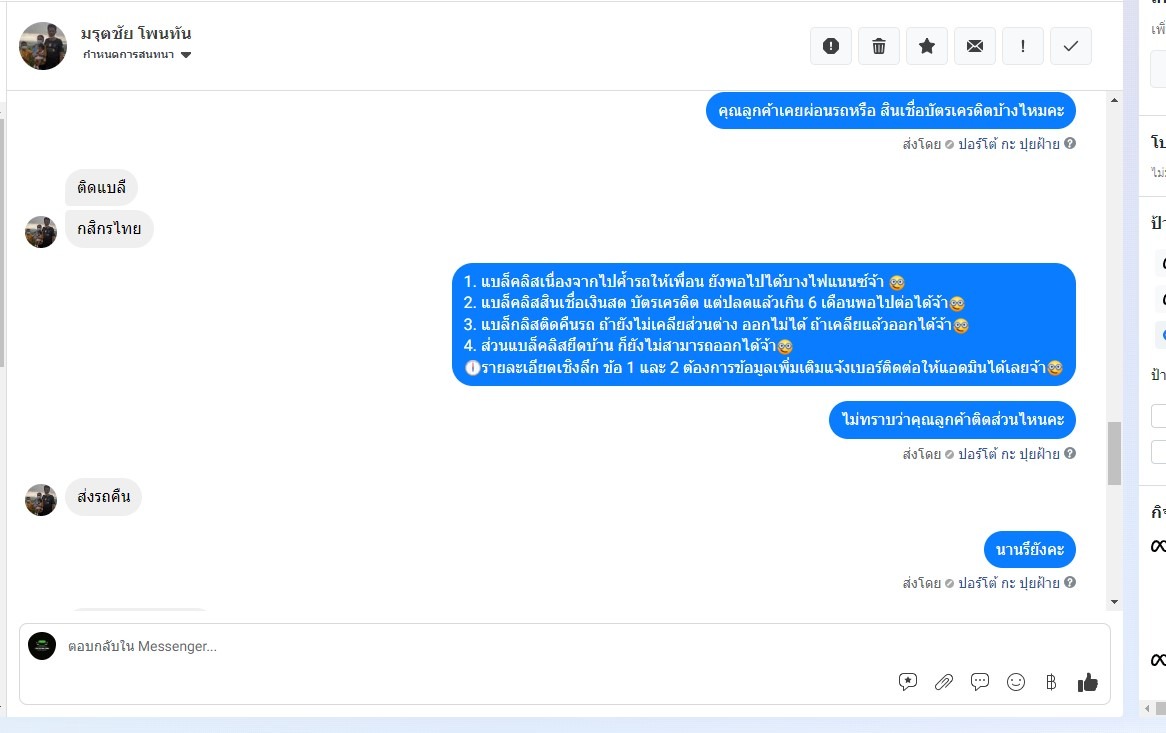Open saved replies speech bubble icon
Screen dimensions: 1166x733
tap(980, 682)
